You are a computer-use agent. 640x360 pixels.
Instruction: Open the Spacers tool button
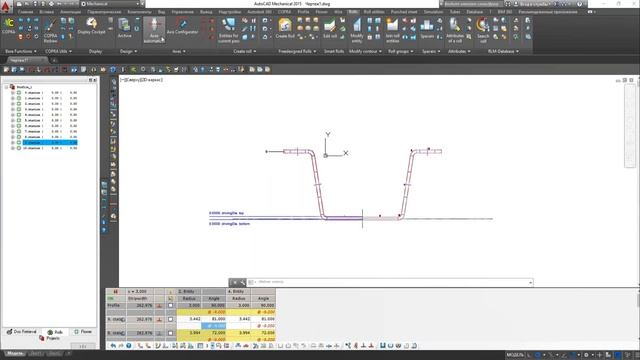[x=427, y=29]
